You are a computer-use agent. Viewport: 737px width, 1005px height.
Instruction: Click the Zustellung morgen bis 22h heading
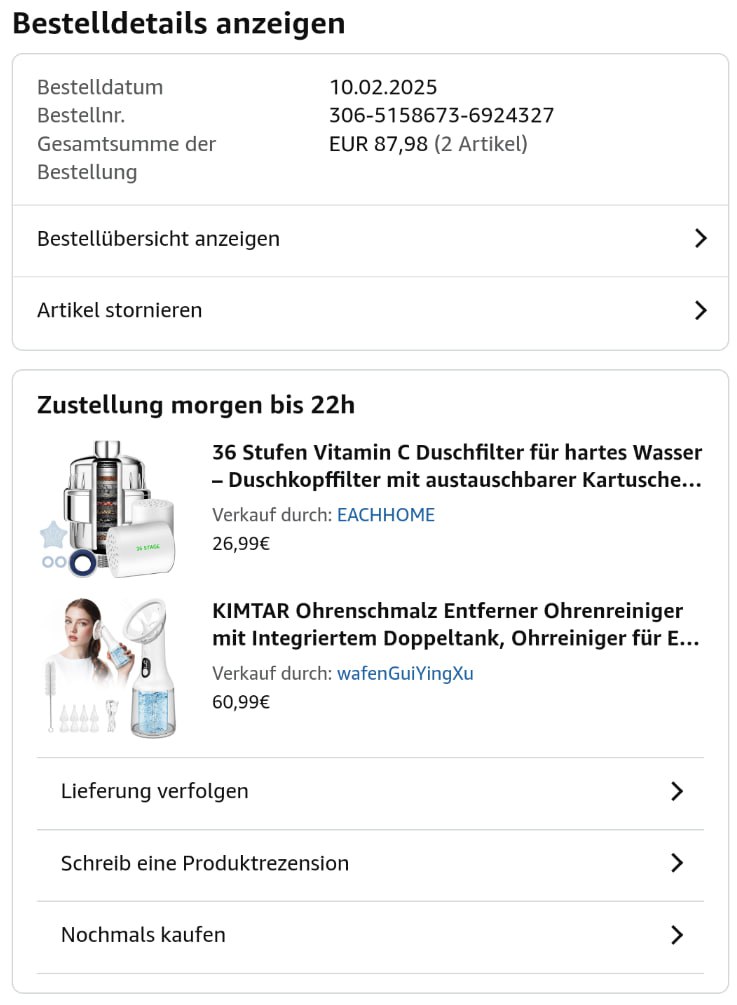pos(196,405)
